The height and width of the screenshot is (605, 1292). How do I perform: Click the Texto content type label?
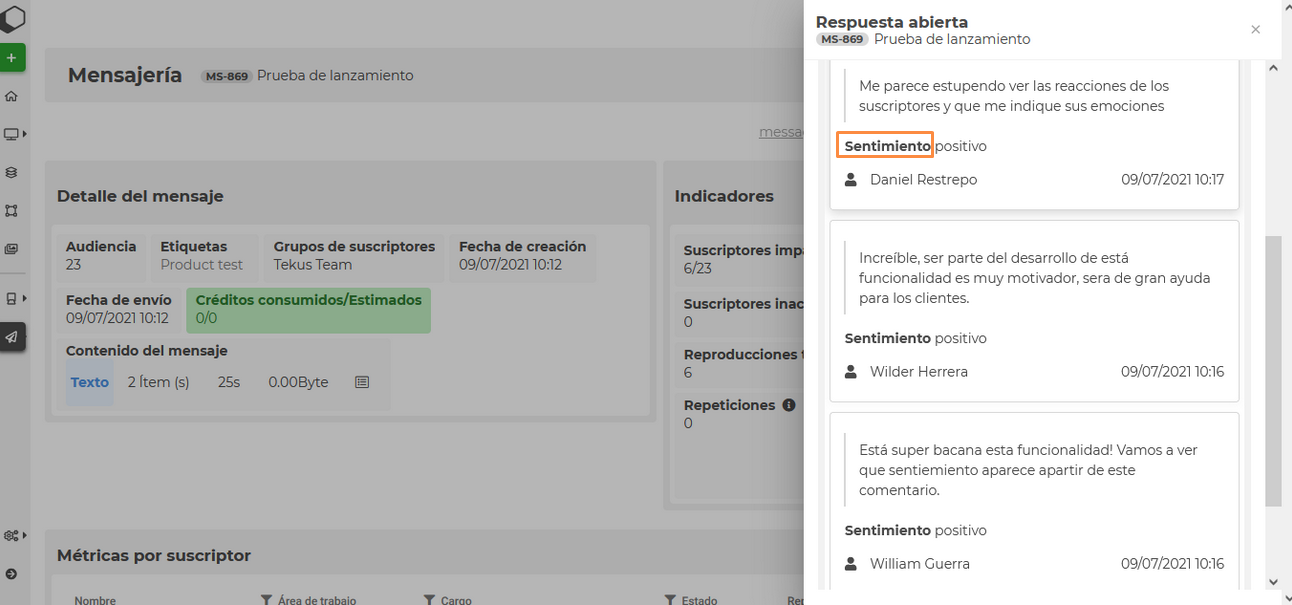pyautogui.click(x=90, y=382)
